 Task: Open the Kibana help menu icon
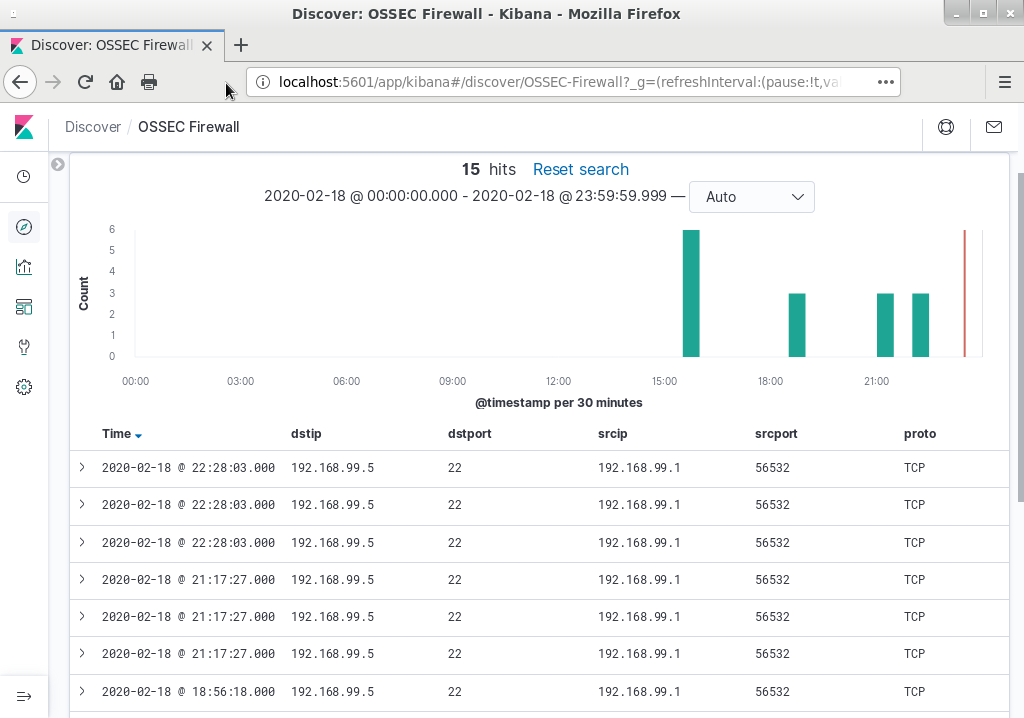tap(946, 127)
